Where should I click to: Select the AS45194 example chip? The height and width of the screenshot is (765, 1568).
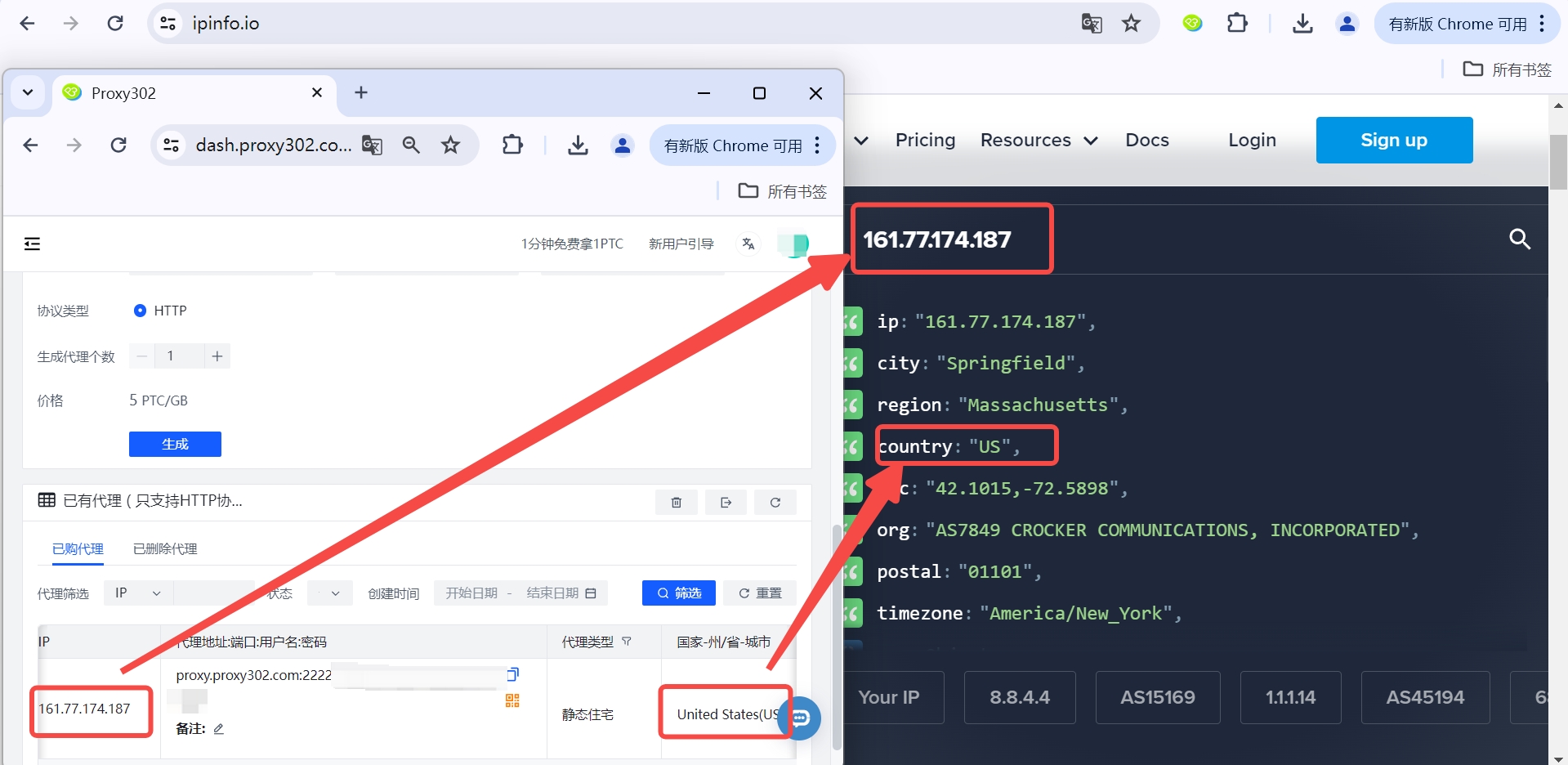click(1425, 697)
